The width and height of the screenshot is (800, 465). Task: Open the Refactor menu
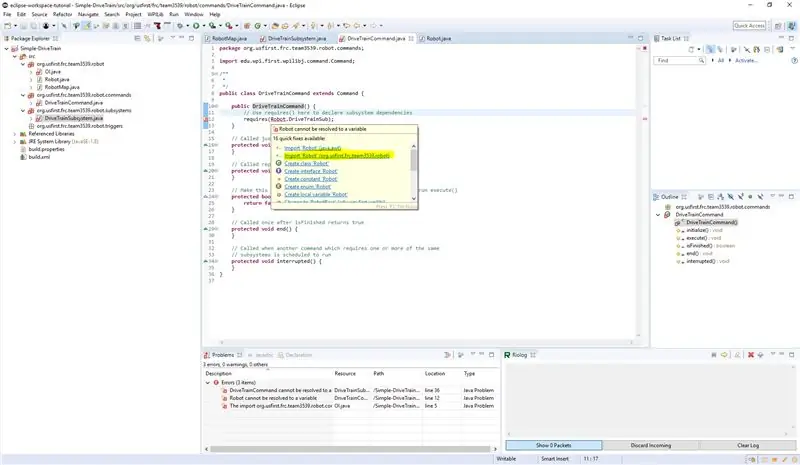(62, 14)
